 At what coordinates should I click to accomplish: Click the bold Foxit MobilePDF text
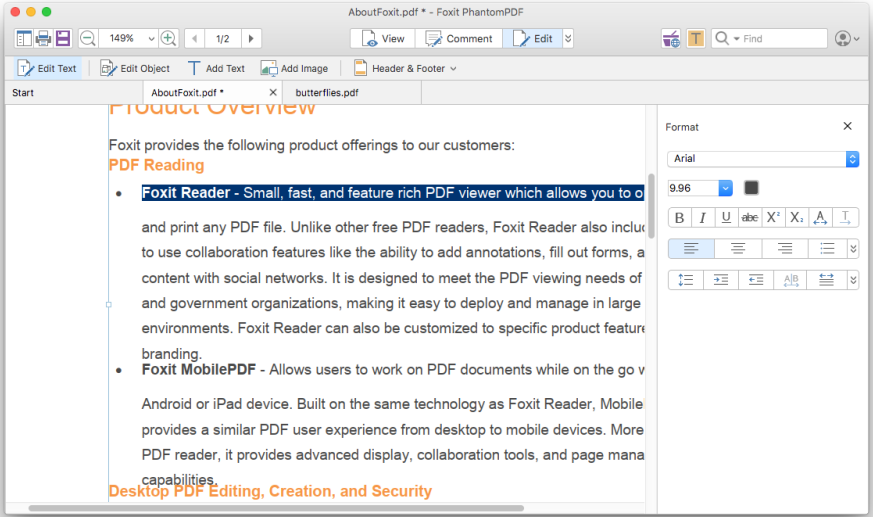199,370
